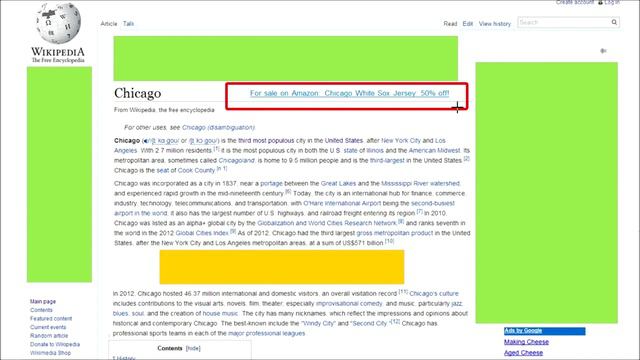Open Random article sidebar link
This screenshot has width=640, height=360.
click(49, 336)
